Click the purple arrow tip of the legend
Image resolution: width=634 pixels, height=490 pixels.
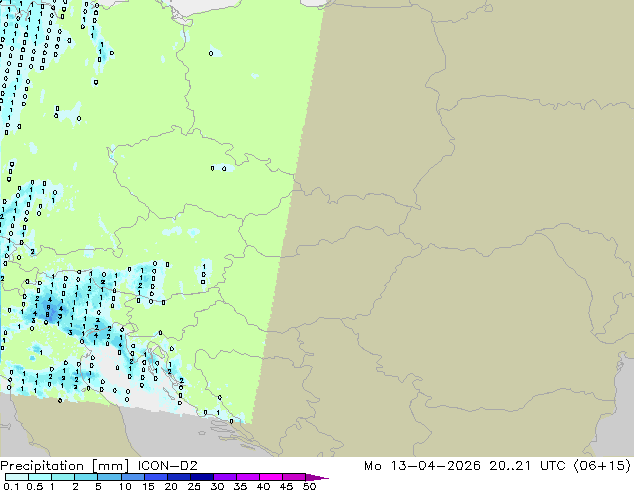[x=317, y=477]
